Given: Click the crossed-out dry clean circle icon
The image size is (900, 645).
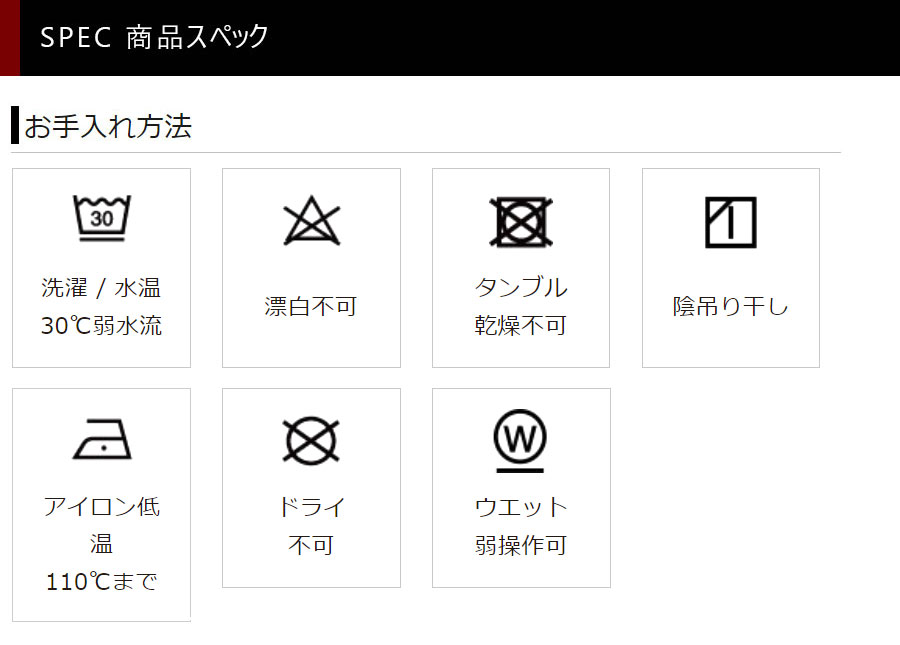Looking at the screenshot, I should click(311, 441).
